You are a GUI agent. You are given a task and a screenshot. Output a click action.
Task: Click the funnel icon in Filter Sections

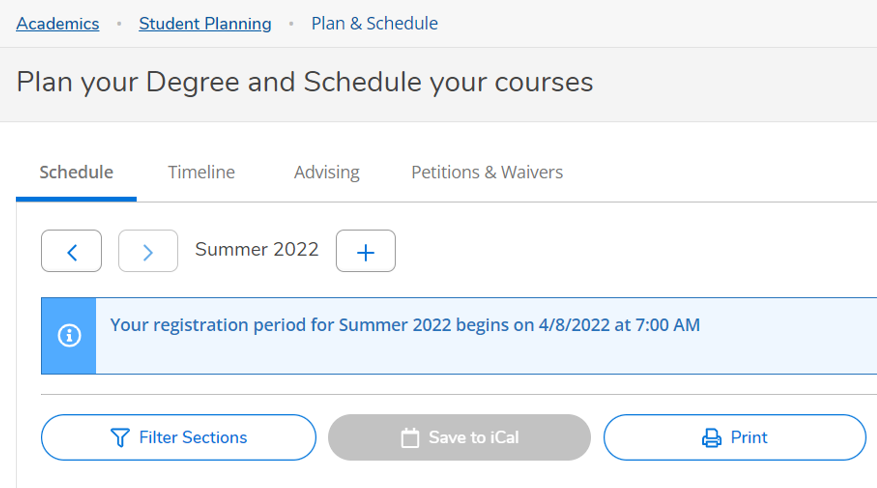tap(120, 438)
